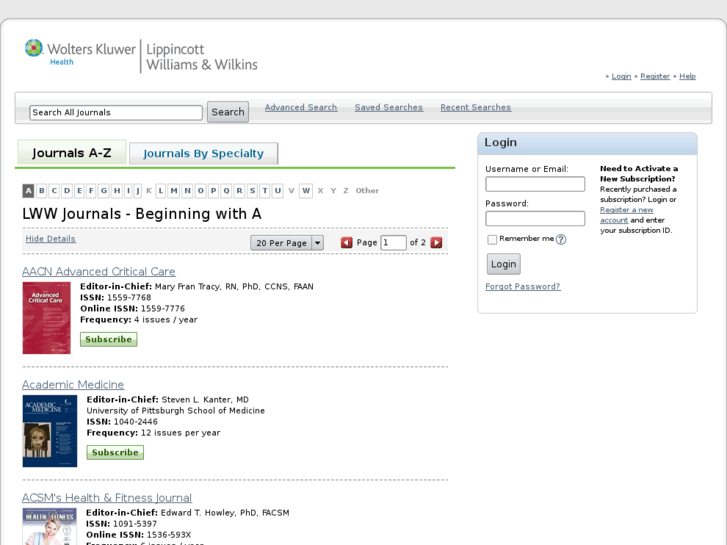This screenshot has height=545, width=727.
Task: Click Hide Details link
Action: pos(51,239)
